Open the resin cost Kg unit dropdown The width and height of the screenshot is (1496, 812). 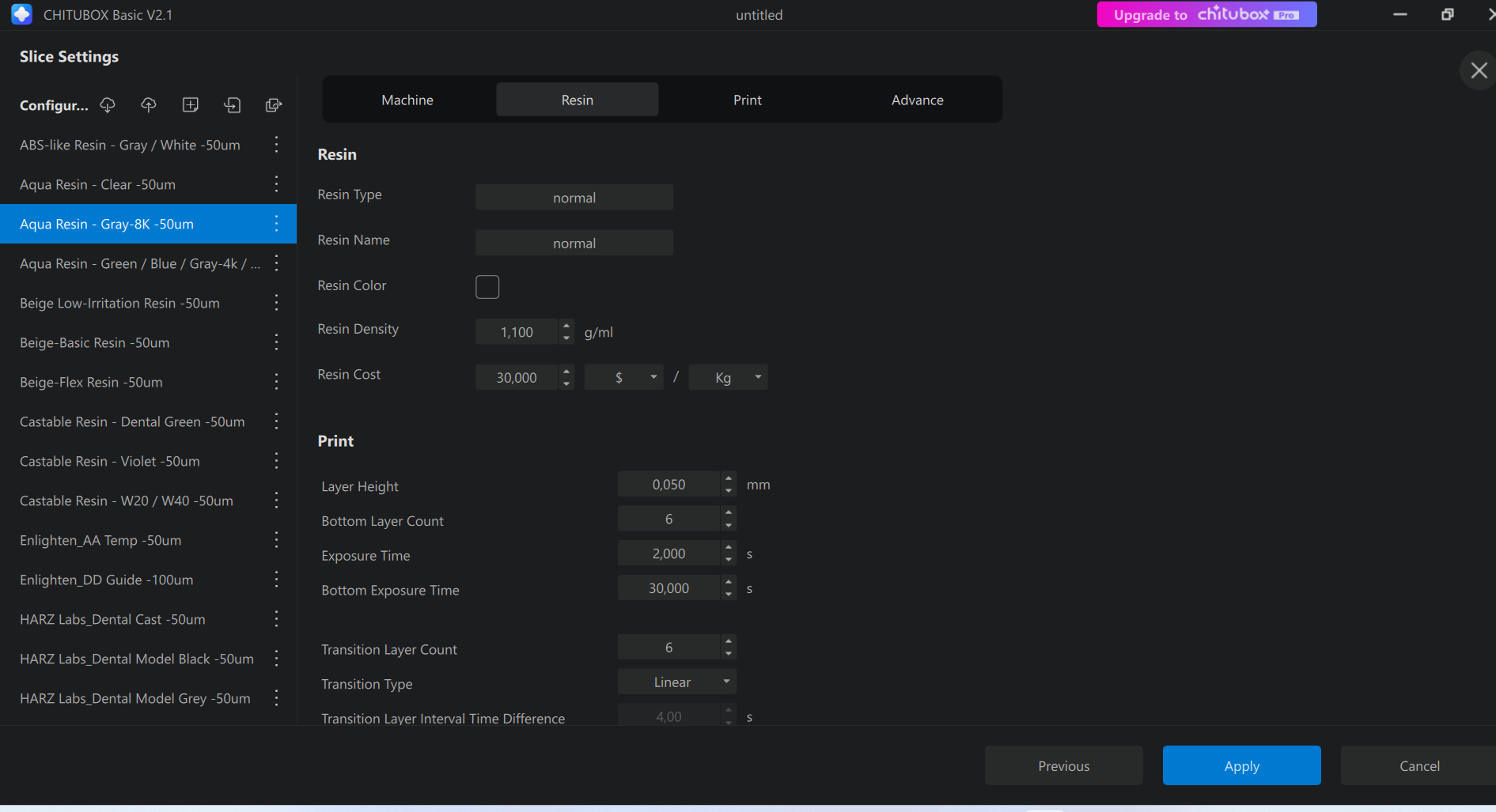click(x=728, y=377)
